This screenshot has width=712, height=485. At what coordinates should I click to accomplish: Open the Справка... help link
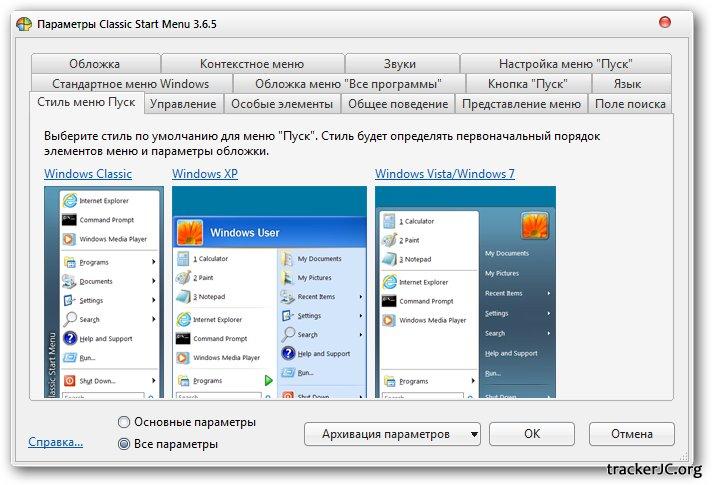[x=56, y=441]
